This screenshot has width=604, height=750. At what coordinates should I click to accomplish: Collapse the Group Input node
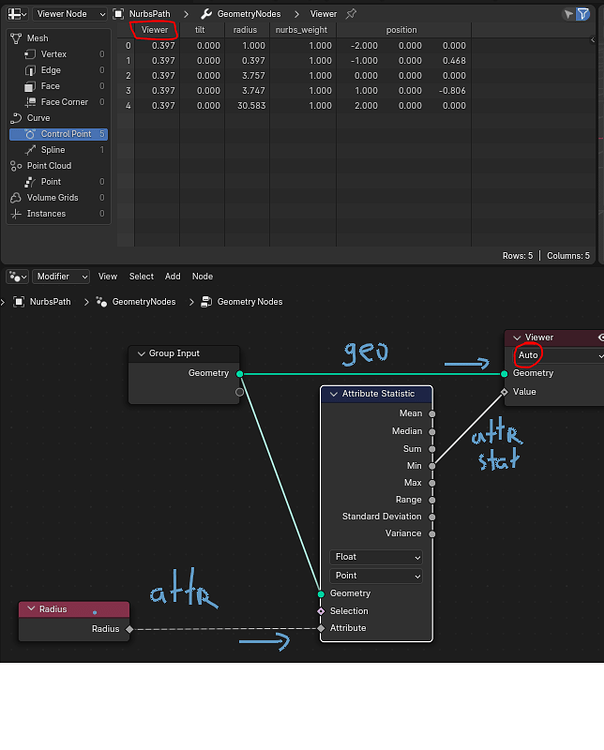pyautogui.click(x=141, y=354)
